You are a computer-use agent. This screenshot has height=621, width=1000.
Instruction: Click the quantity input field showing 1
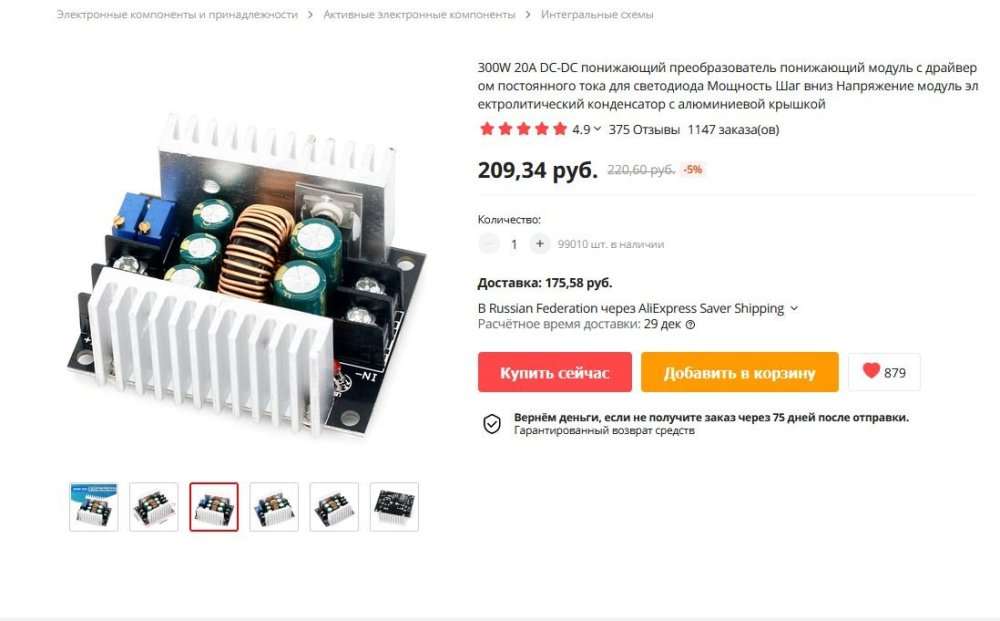[514, 244]
